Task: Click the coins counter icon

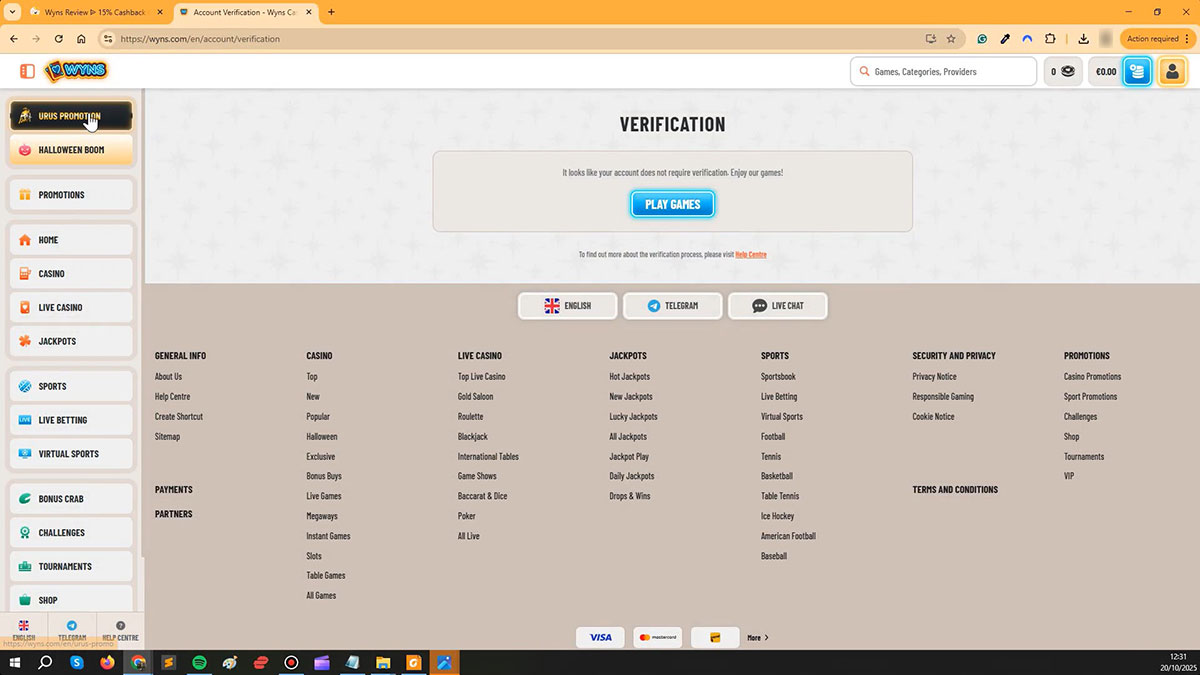Action: 1063,71
